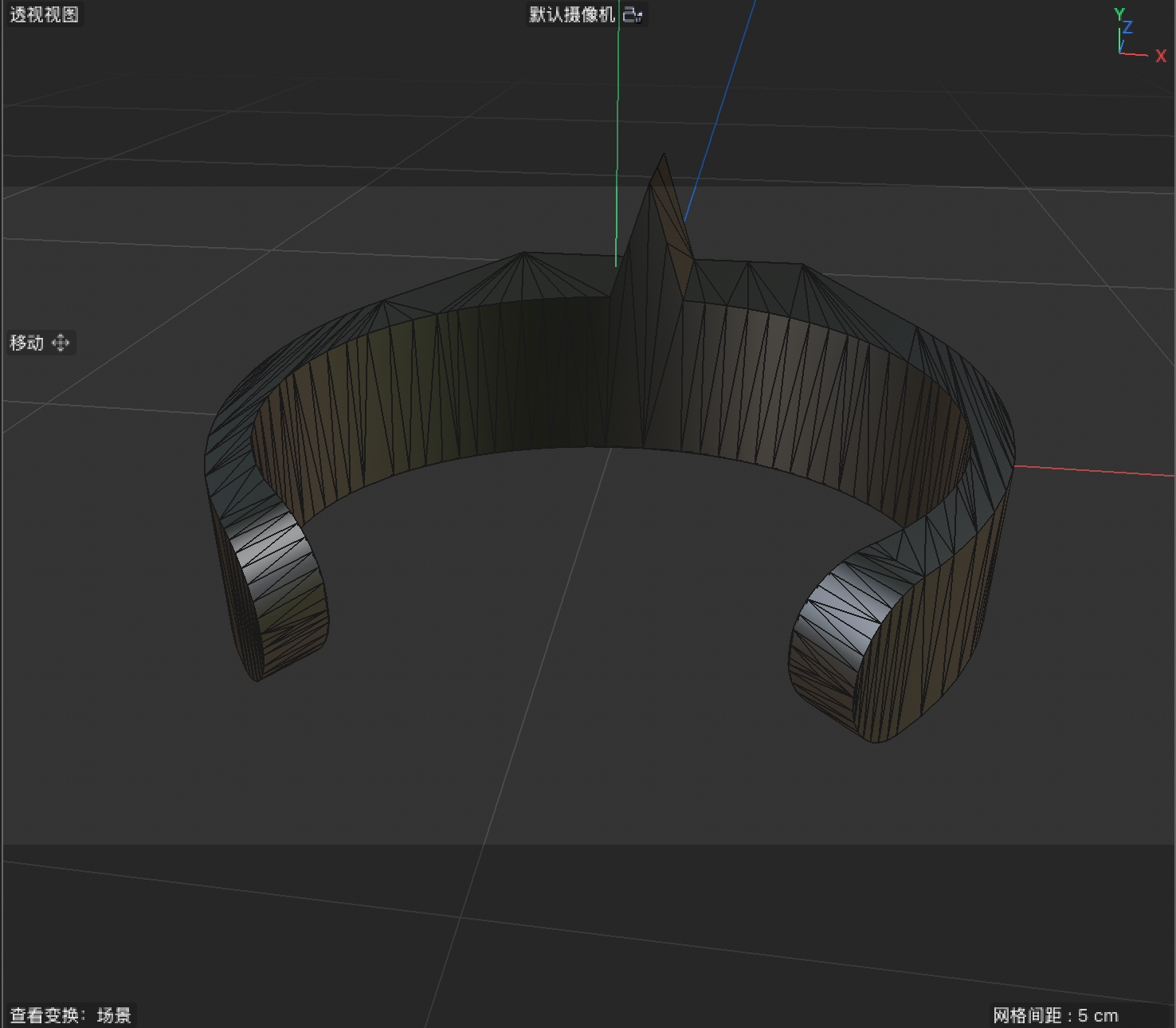Click the Y axis on the orientation gizmo

click(x=1119, y=12)
